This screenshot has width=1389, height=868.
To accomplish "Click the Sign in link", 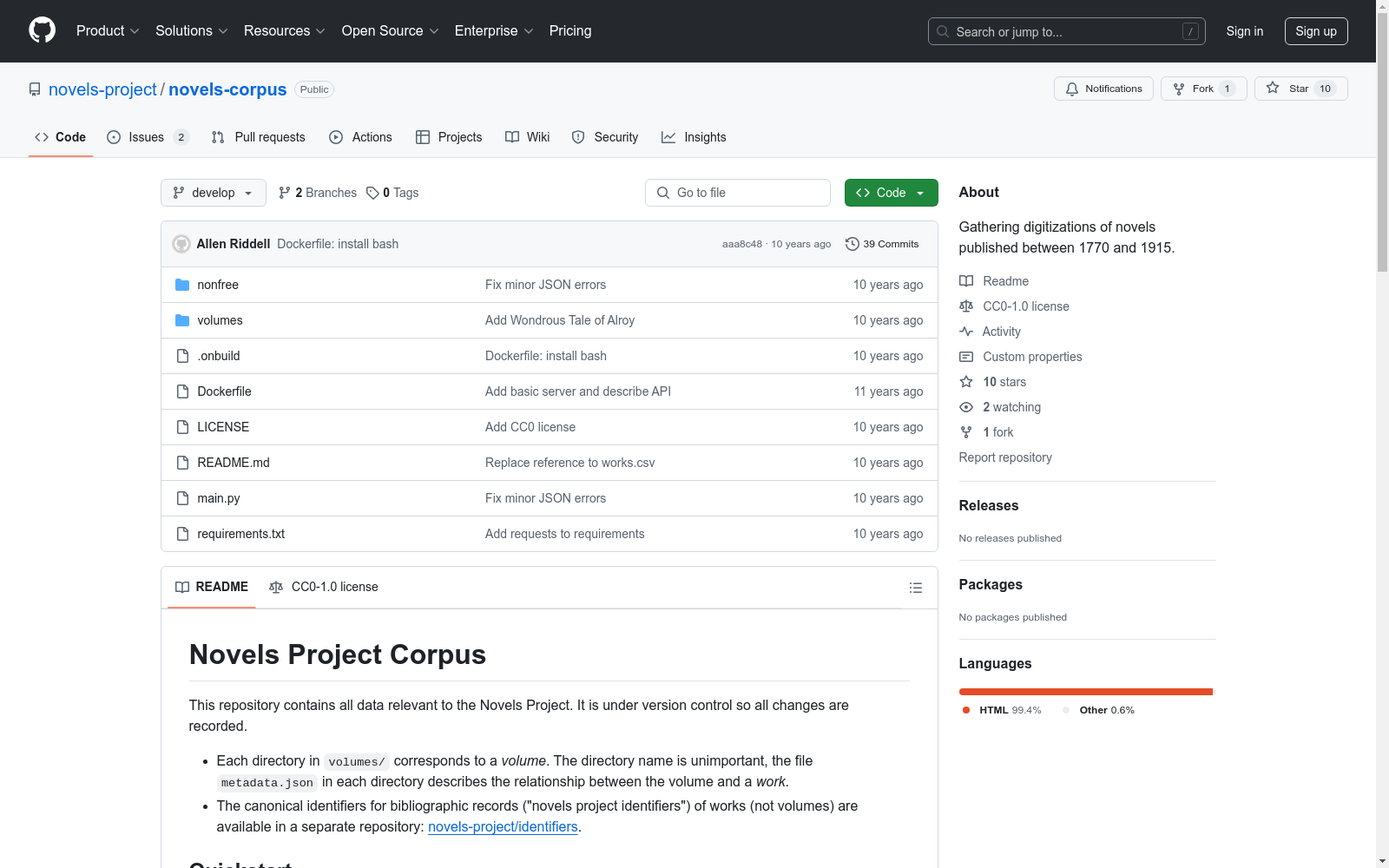I will tap(1245, 31).
